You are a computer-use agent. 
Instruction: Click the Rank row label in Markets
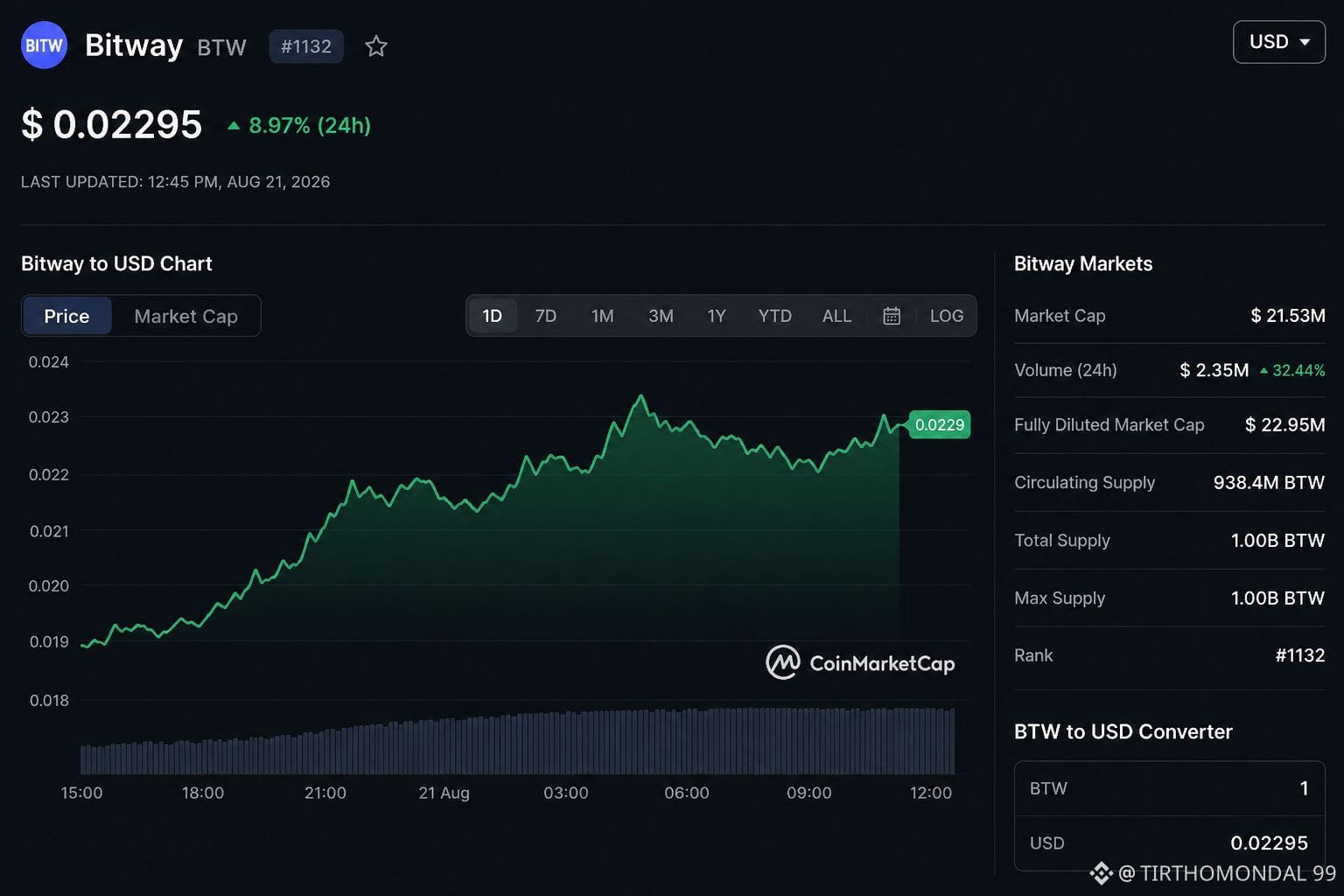click(x=1033, y=655)
